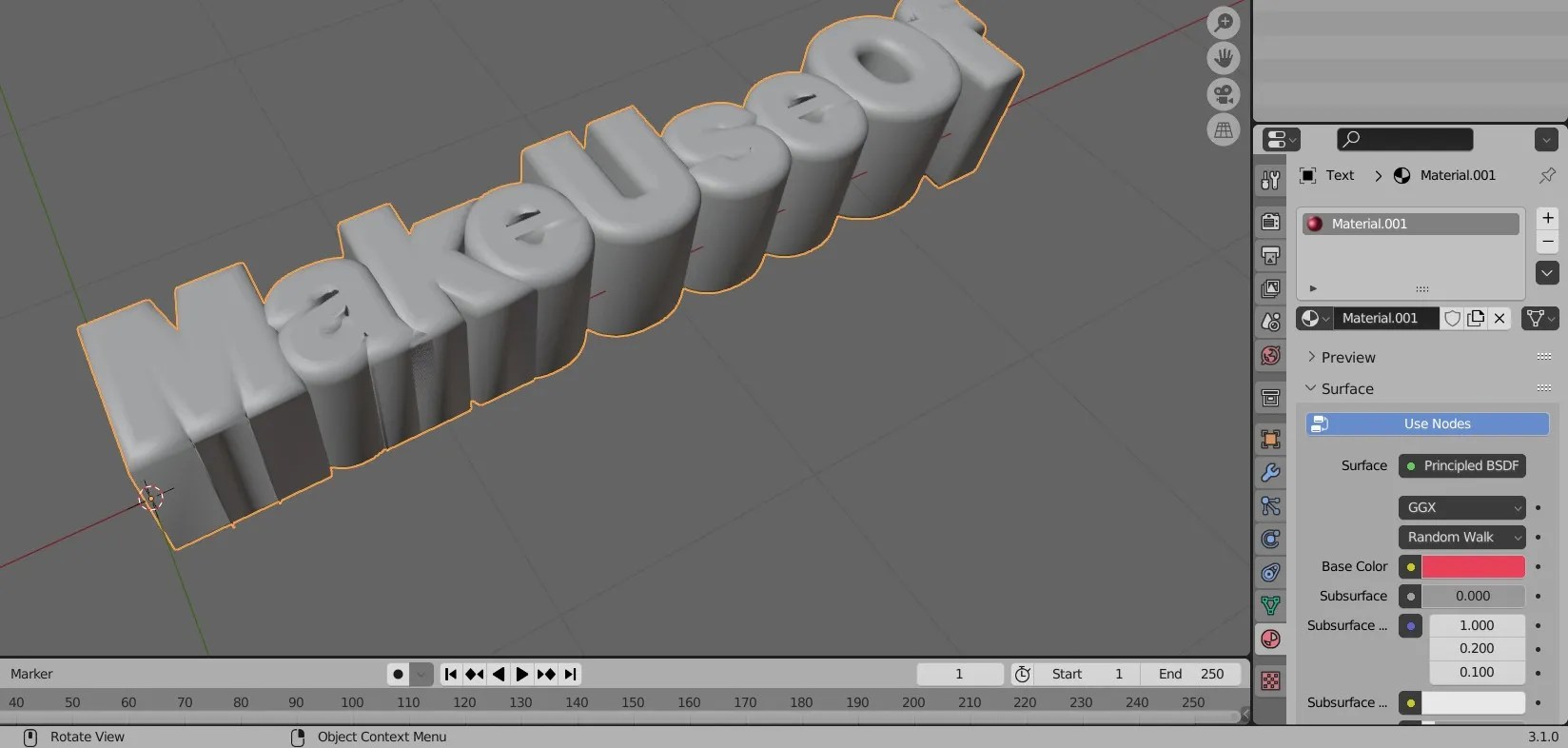Click the Subsurface radius 1.000 field
Viewport: 1568px width, 748px height.
pos(1477,625)
